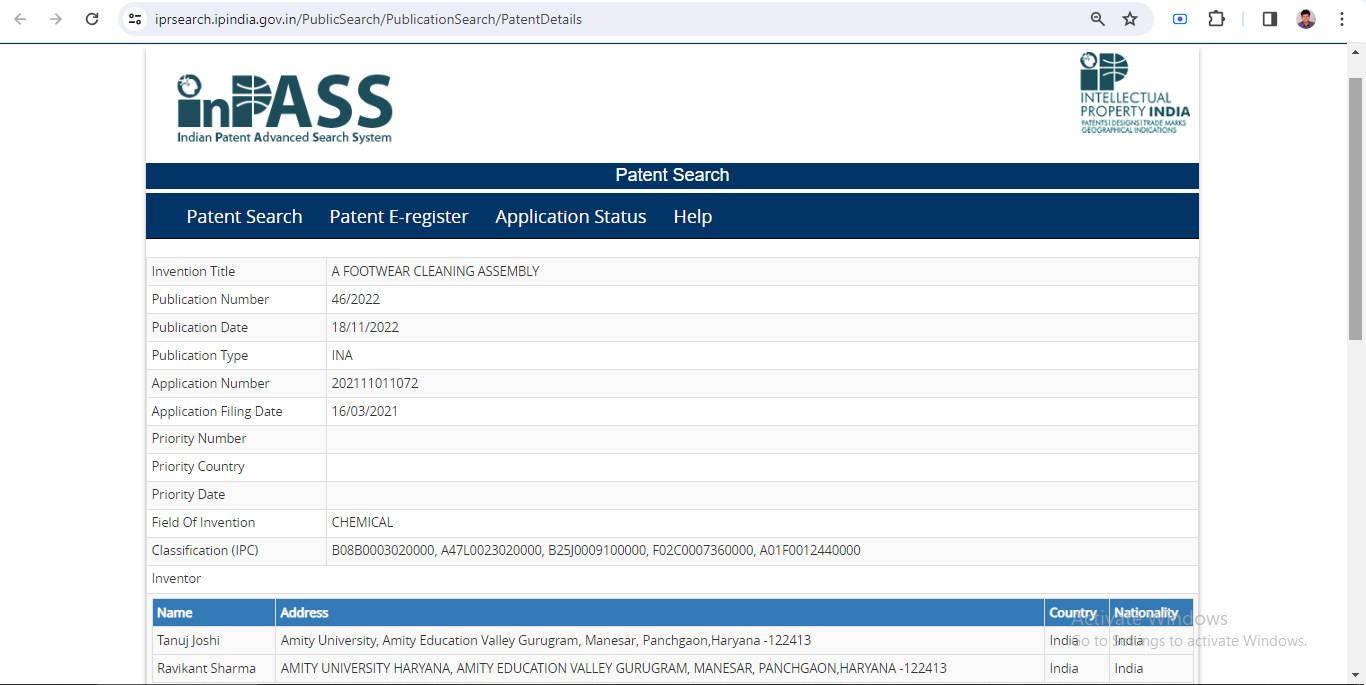The image size is (1366, 685).
Task: Click the Patent Search banner heading
Action: pyautogui.click(x=672, y=175)
